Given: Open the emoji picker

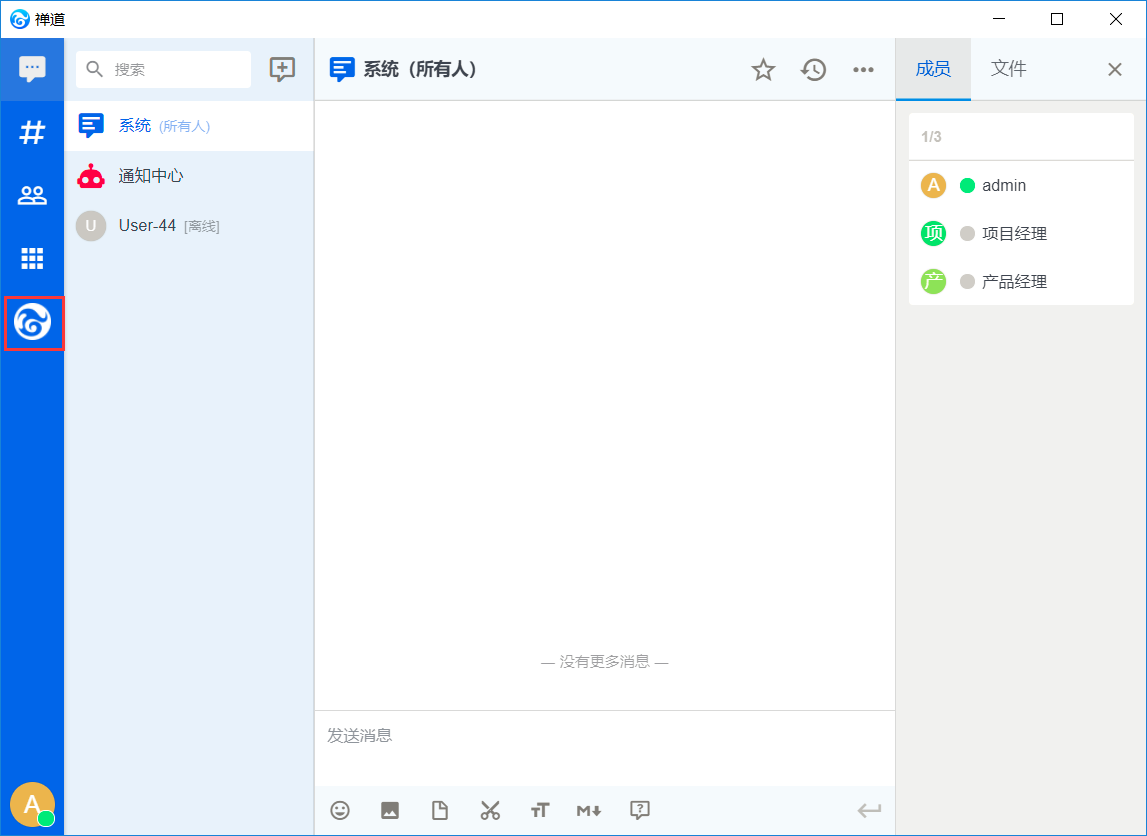Looking at the screenshot, I should click(340, 810).
